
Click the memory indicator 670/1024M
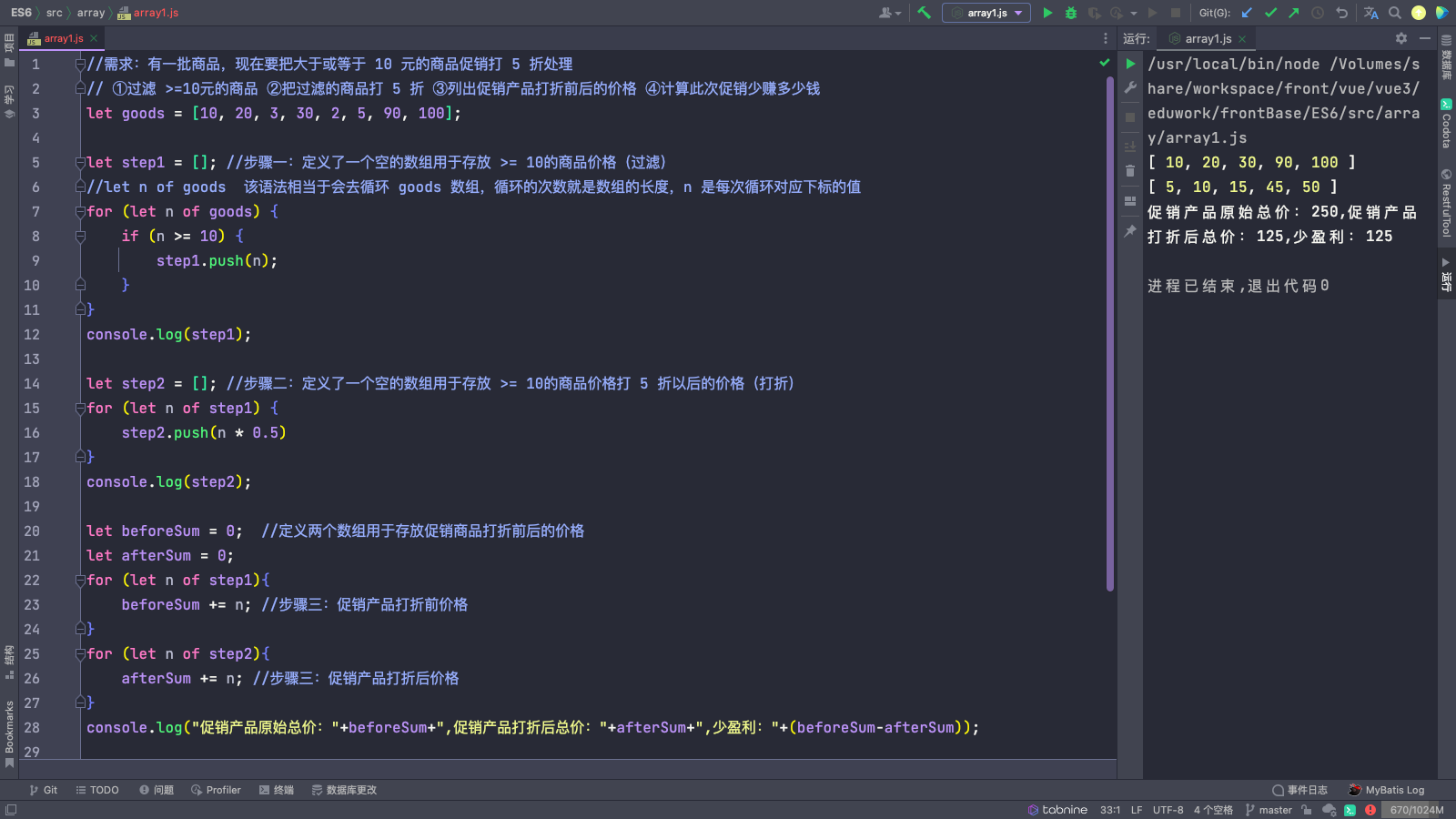pos(1416,810)
